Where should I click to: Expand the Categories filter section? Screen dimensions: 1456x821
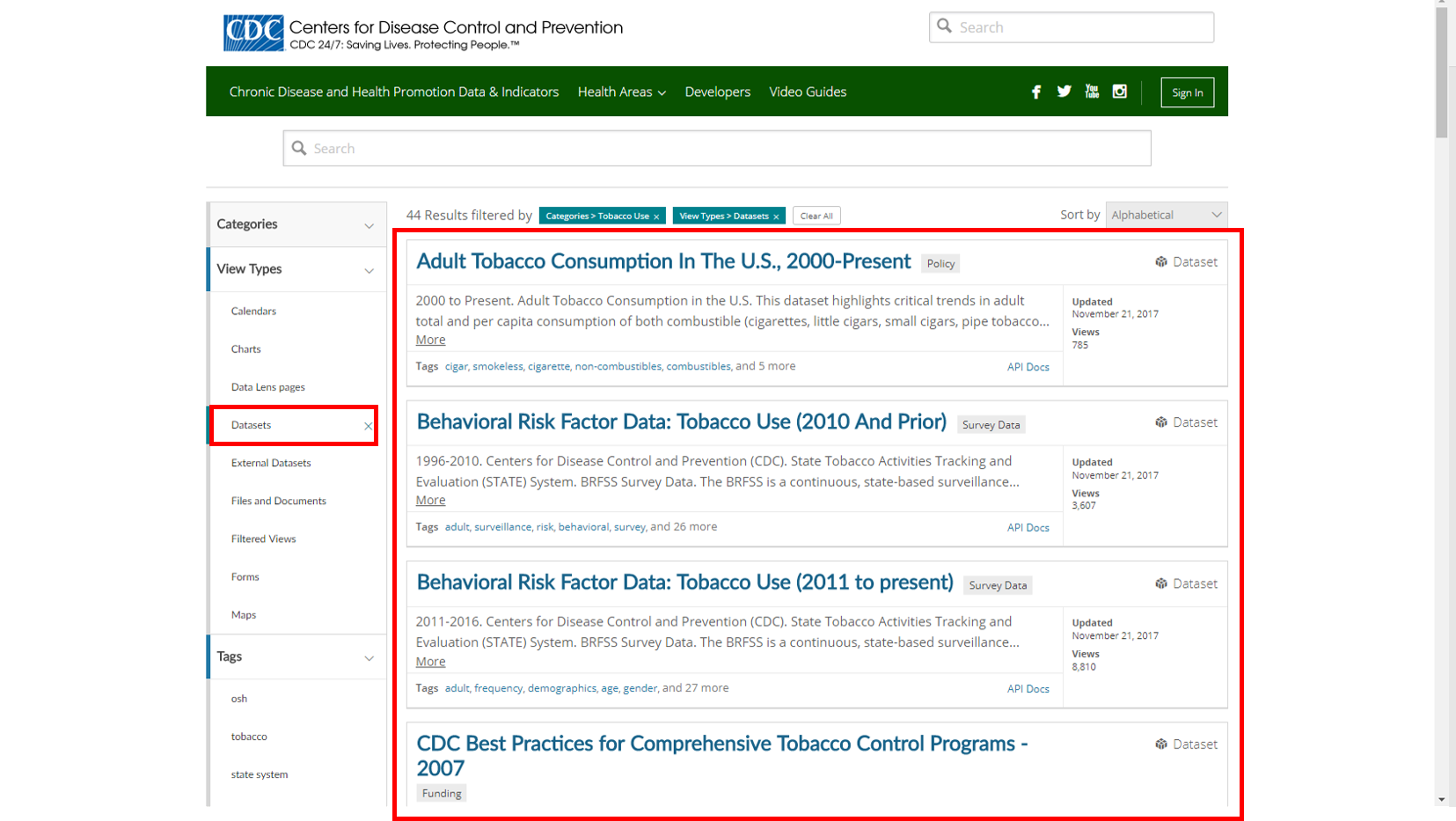pyautogui.click(x=296, y=224)
